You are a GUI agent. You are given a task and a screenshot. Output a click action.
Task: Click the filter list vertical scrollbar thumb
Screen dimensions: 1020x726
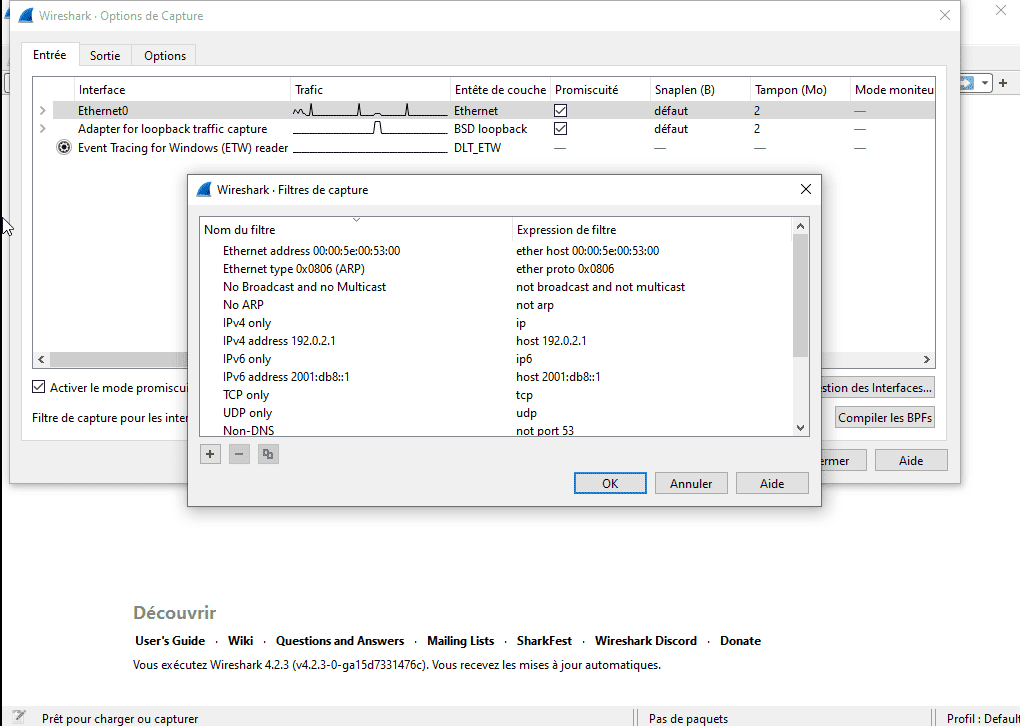[800, 295]
